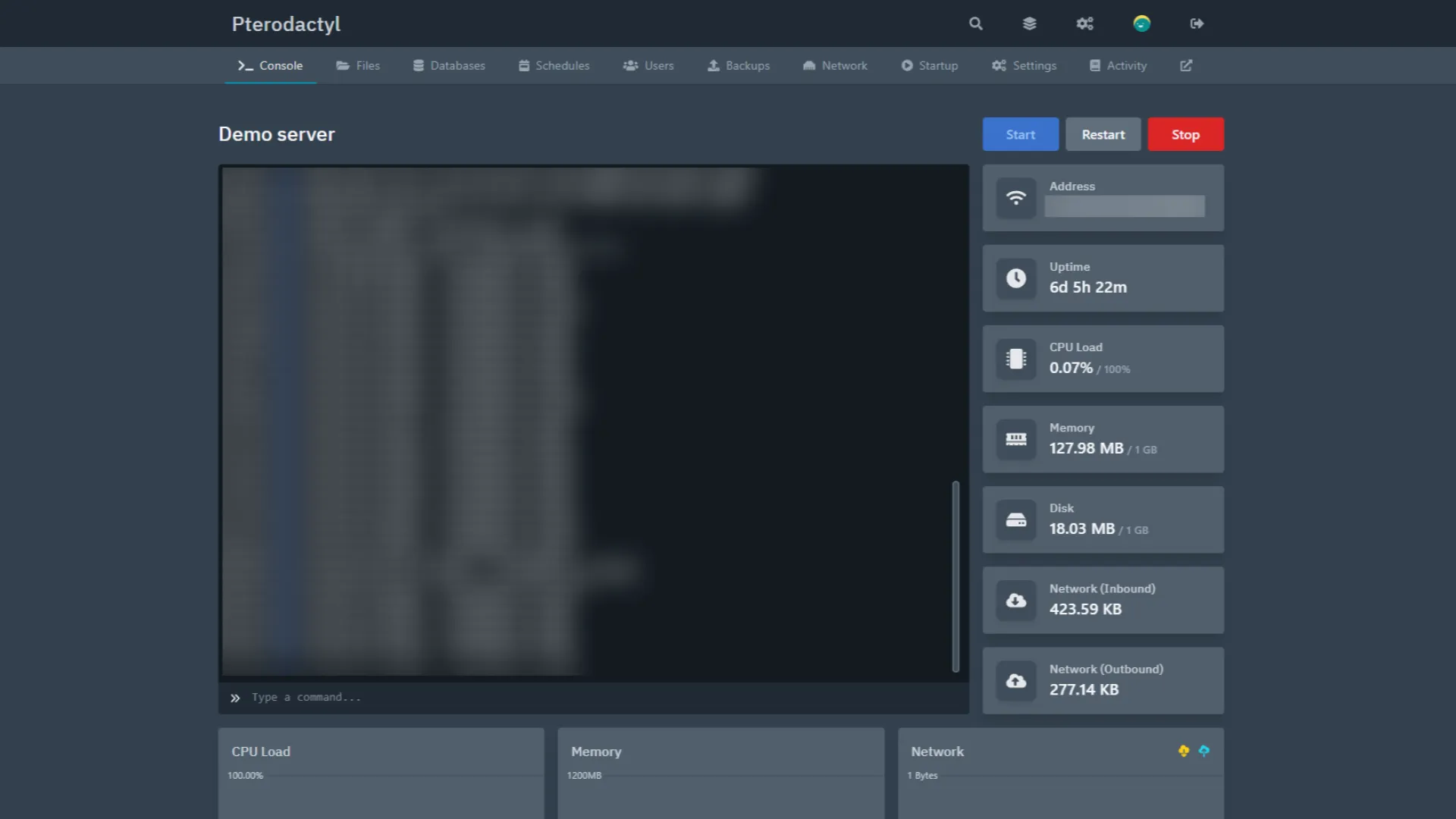
Task: Click the outbound value 277.14 KB
Action: (1084, 689)
